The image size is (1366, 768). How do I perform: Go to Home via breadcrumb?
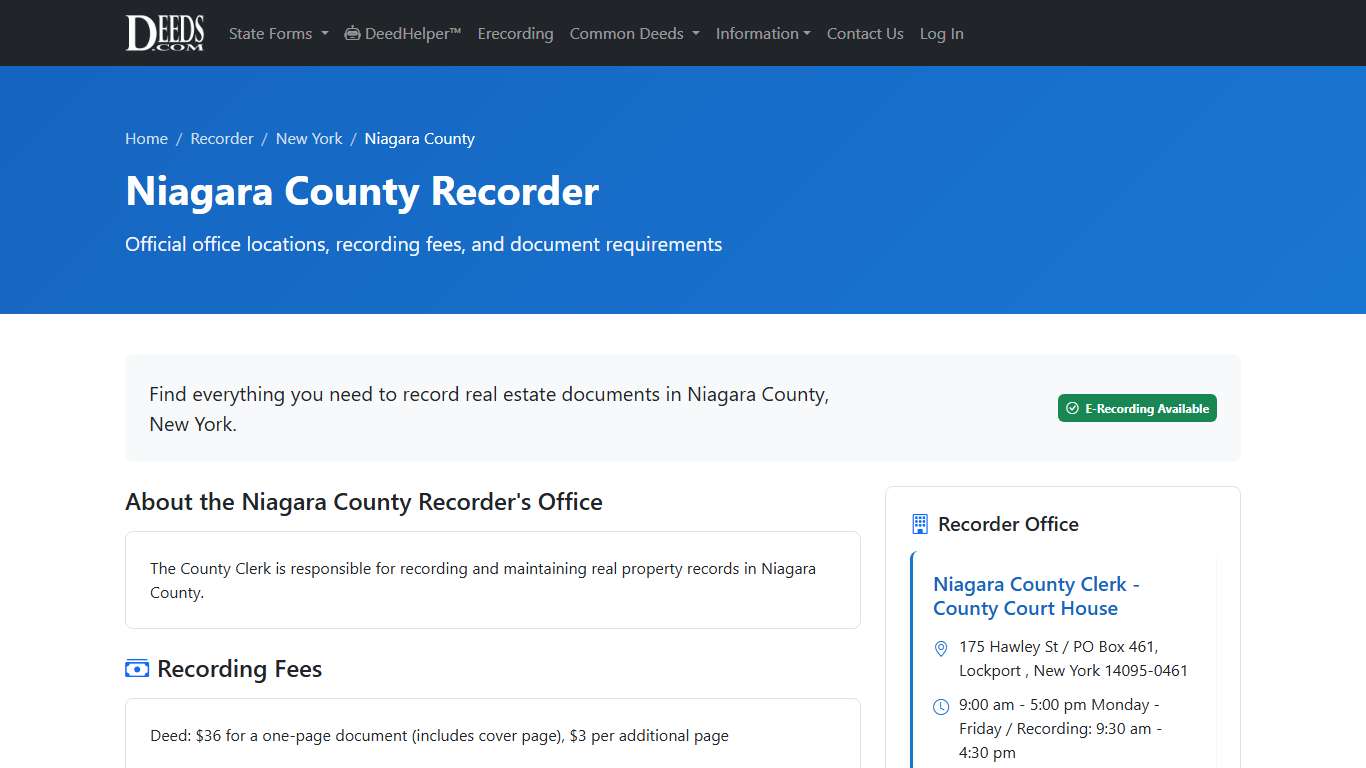pos(146,138)
